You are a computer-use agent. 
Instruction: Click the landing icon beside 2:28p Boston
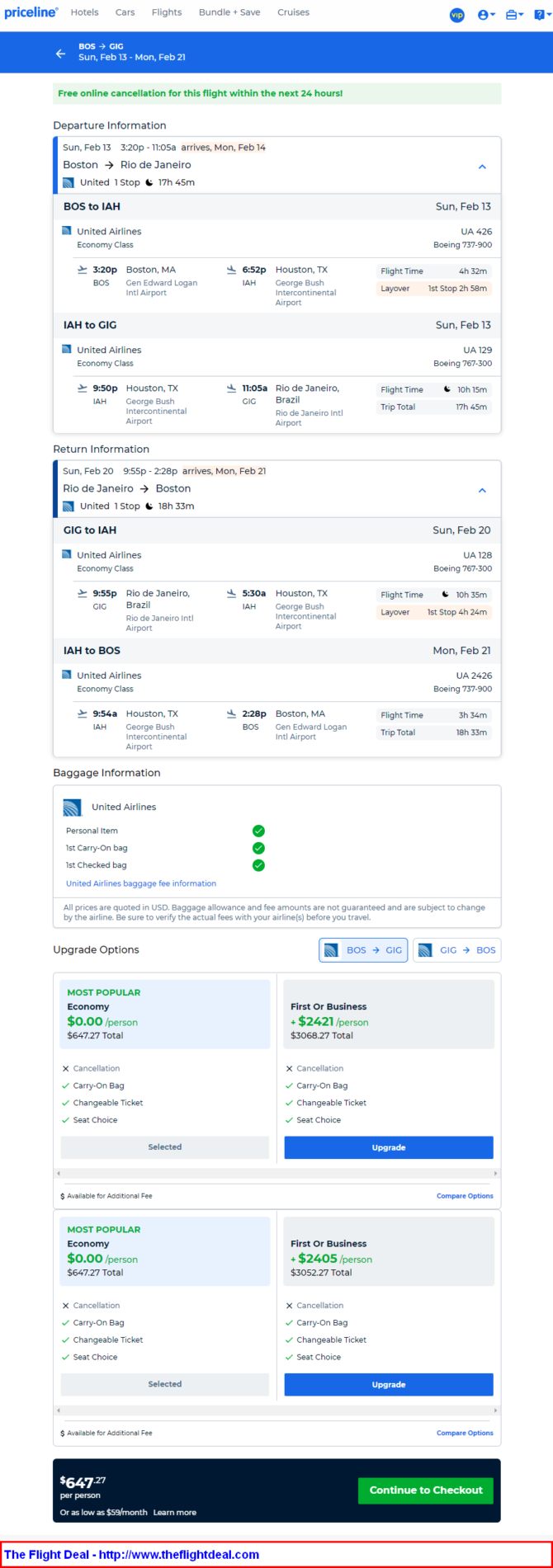tap(231, 713)
